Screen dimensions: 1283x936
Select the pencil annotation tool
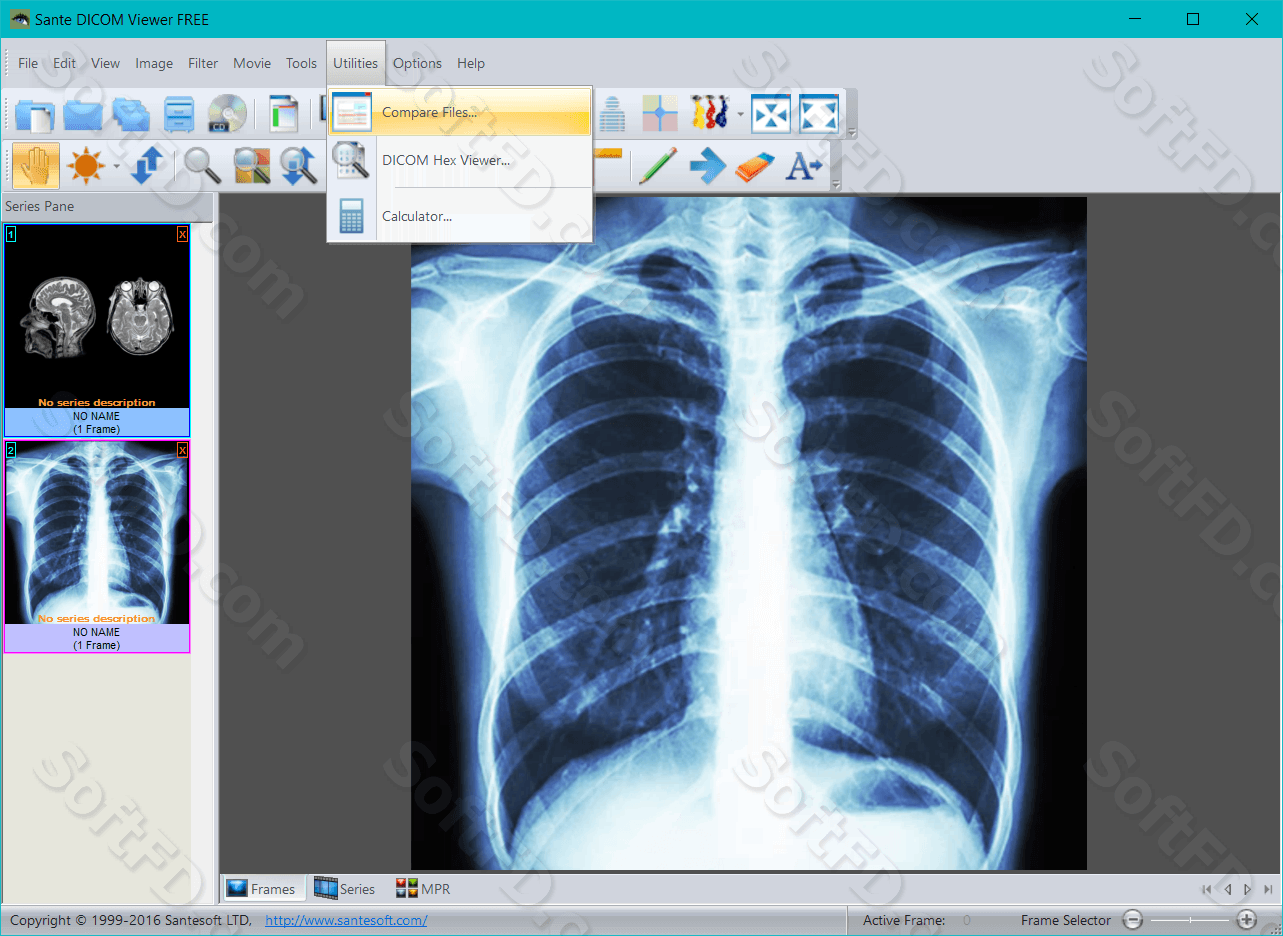point(657,165)
